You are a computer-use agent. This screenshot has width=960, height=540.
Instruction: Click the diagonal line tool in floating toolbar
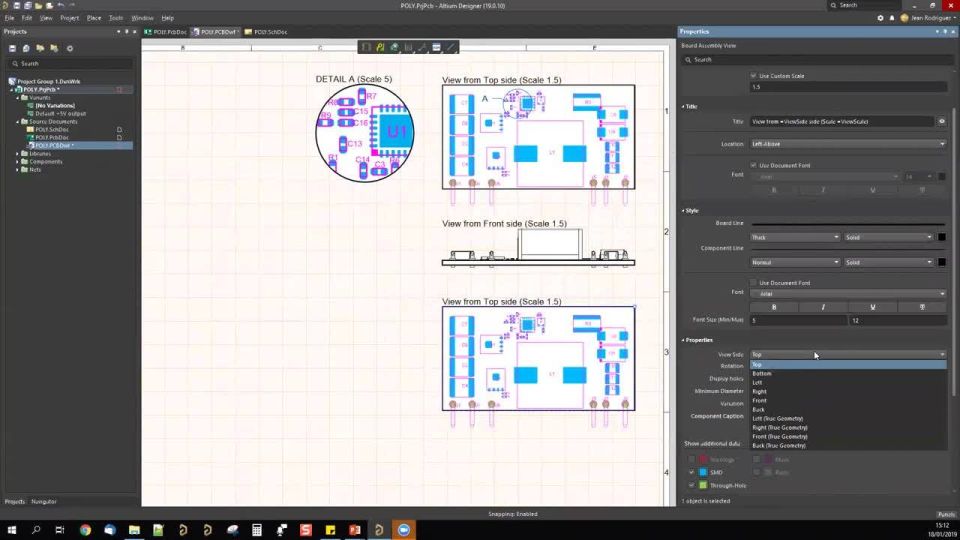coord(451,47)
